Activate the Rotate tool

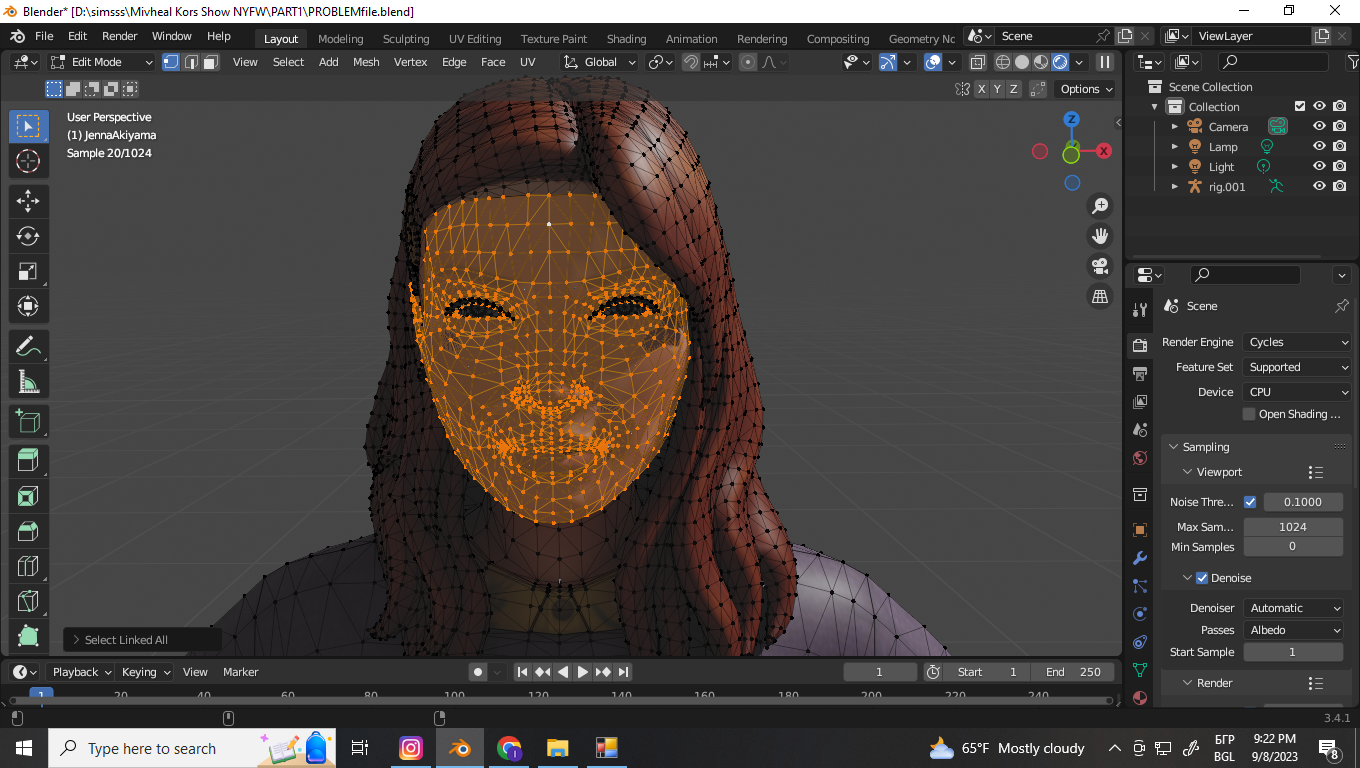pos(28,236)
